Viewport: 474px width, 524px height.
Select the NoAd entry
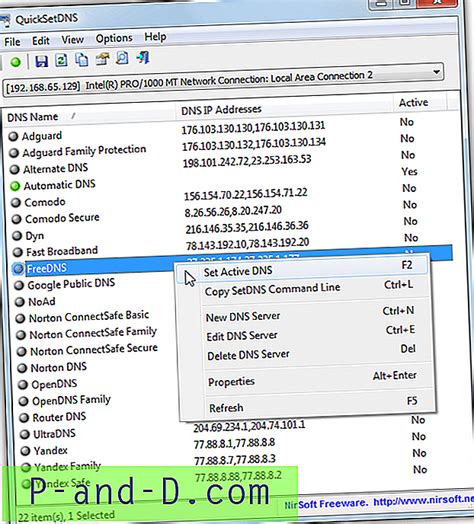tap(42, 302)
